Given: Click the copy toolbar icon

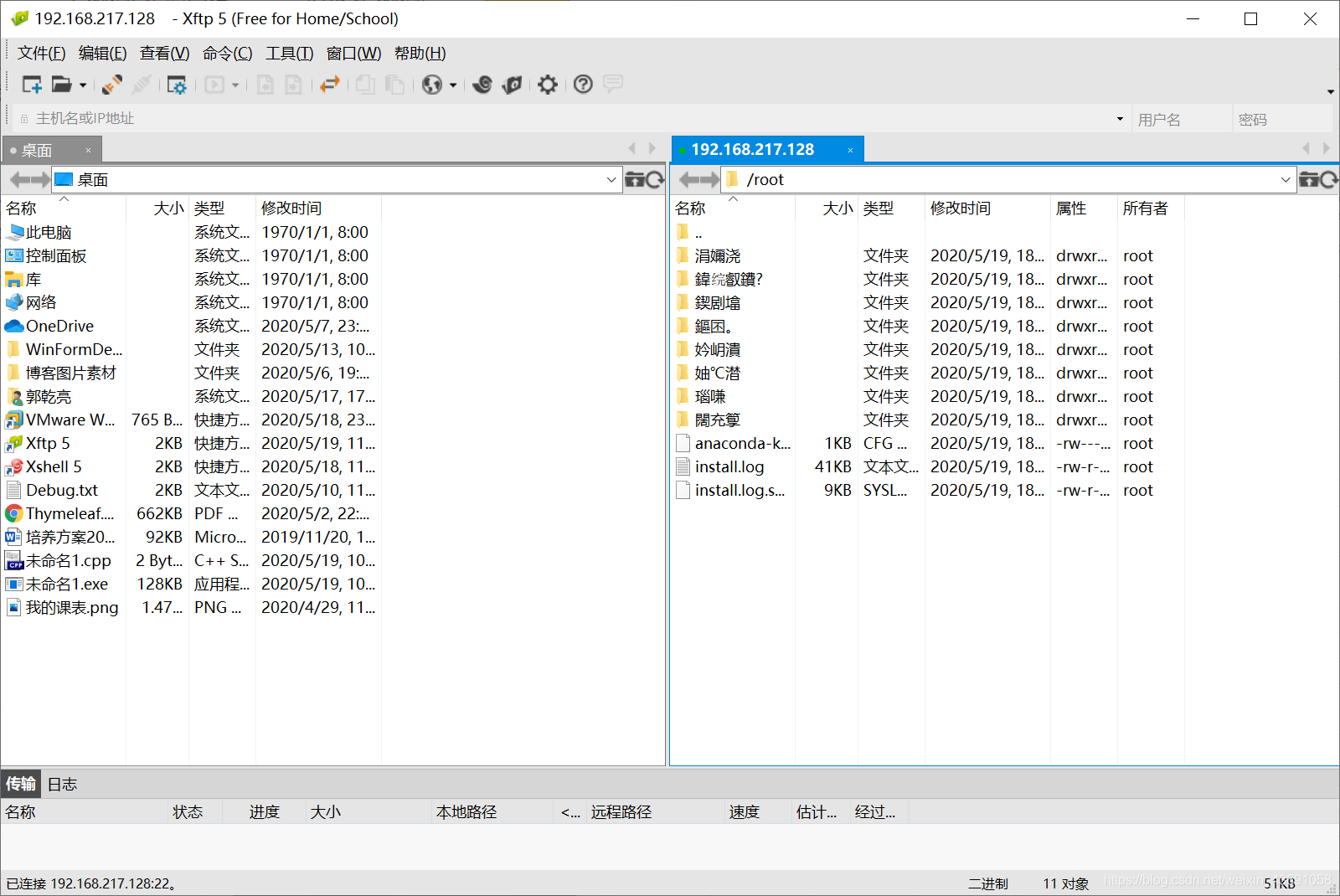Looking at the screenshot, I should [x=366, y=85].
